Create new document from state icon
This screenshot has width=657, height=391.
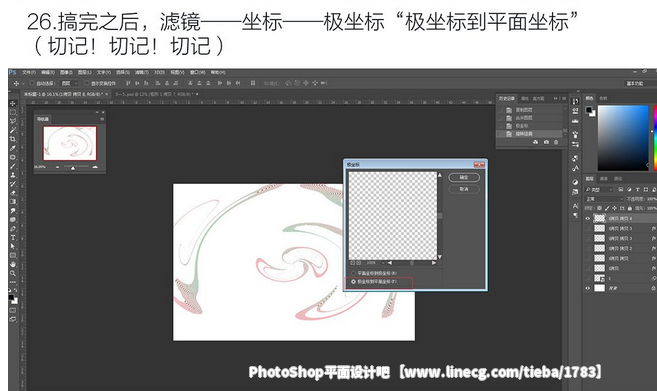click(x=535, y=142)
